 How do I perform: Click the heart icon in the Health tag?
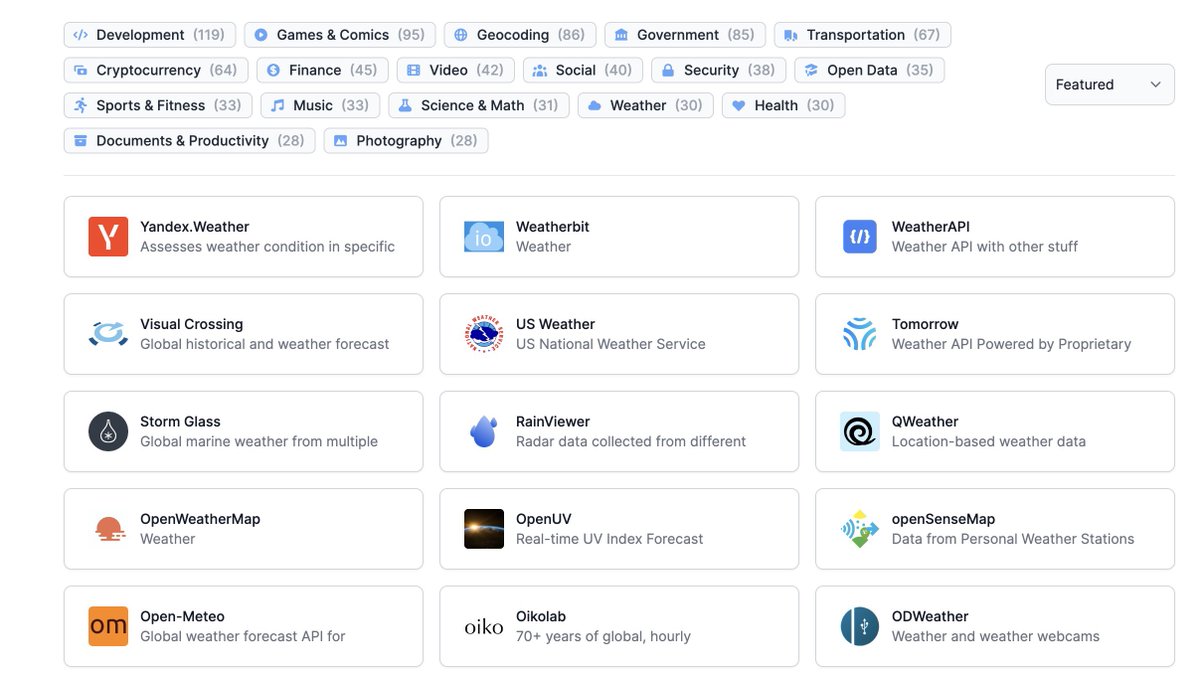coord(739,105)
